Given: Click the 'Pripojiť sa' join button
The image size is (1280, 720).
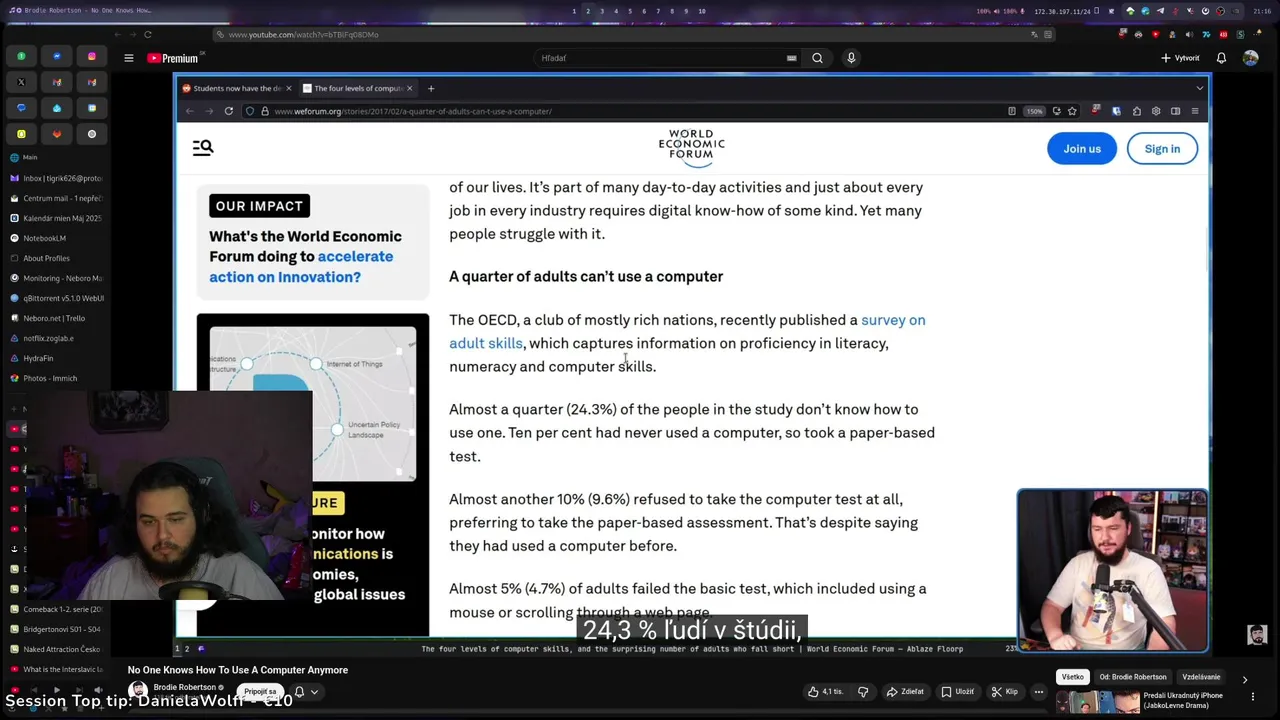Looking at the screenshot, I should click(260, 691).
